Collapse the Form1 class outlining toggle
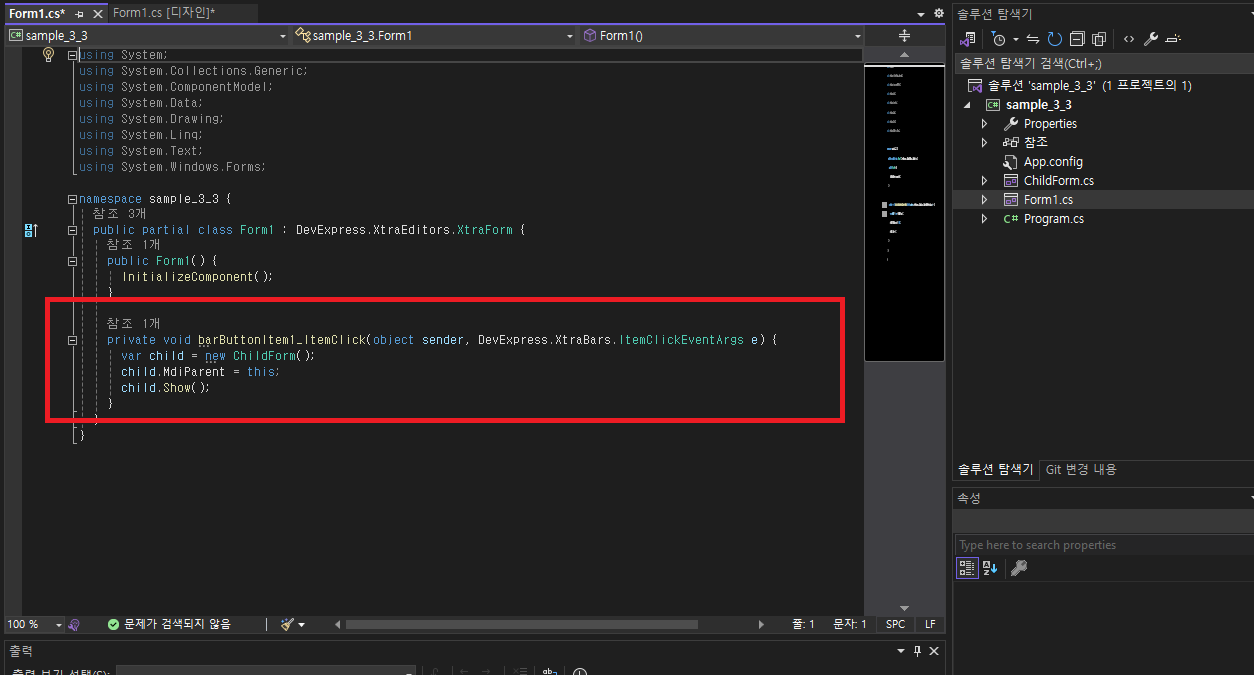Viewport: 1254px width, 675px height. [72, 230]
